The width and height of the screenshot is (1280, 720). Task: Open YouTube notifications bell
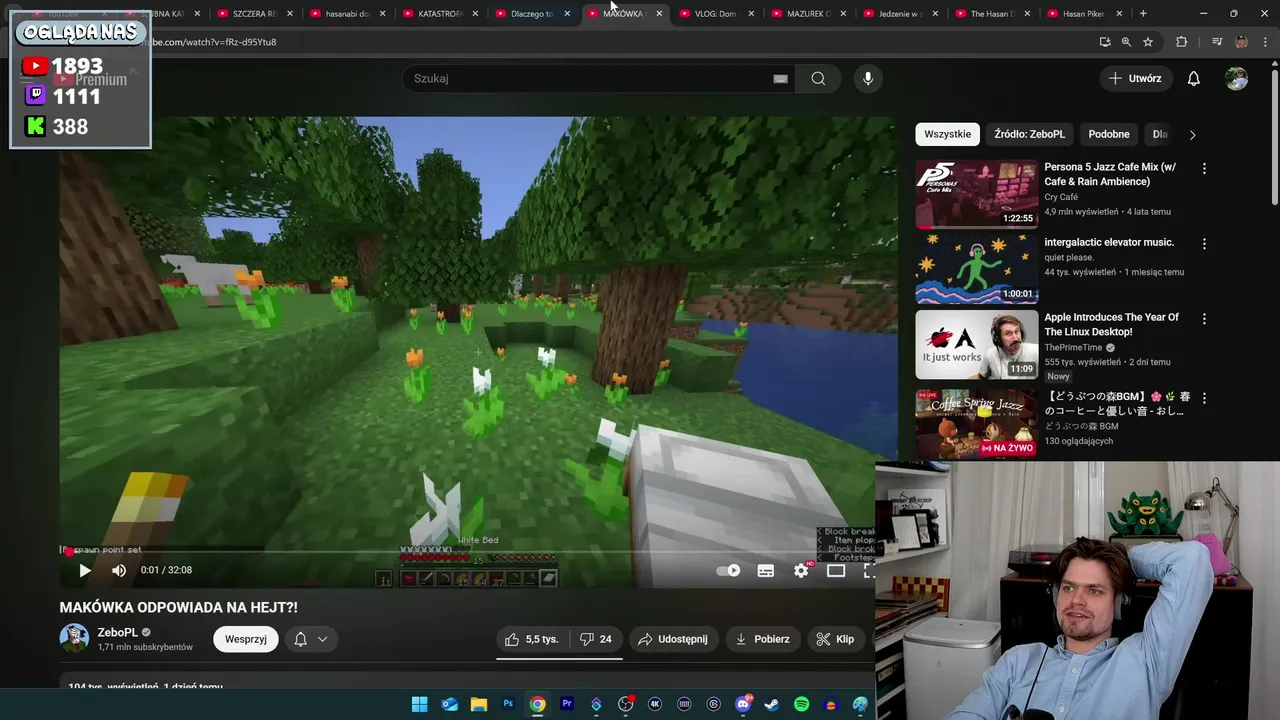click(x=1193, y=78)
